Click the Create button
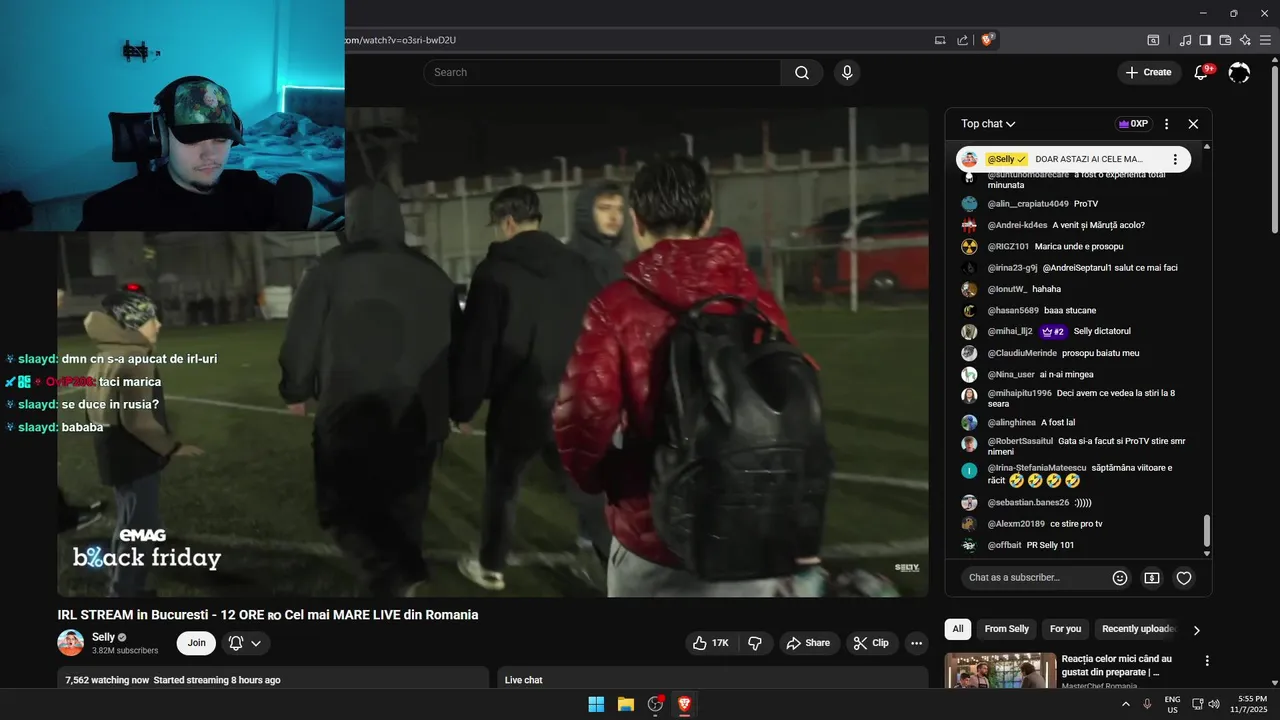Screen dimensions: 1280x720 [x=1148, y=72]
